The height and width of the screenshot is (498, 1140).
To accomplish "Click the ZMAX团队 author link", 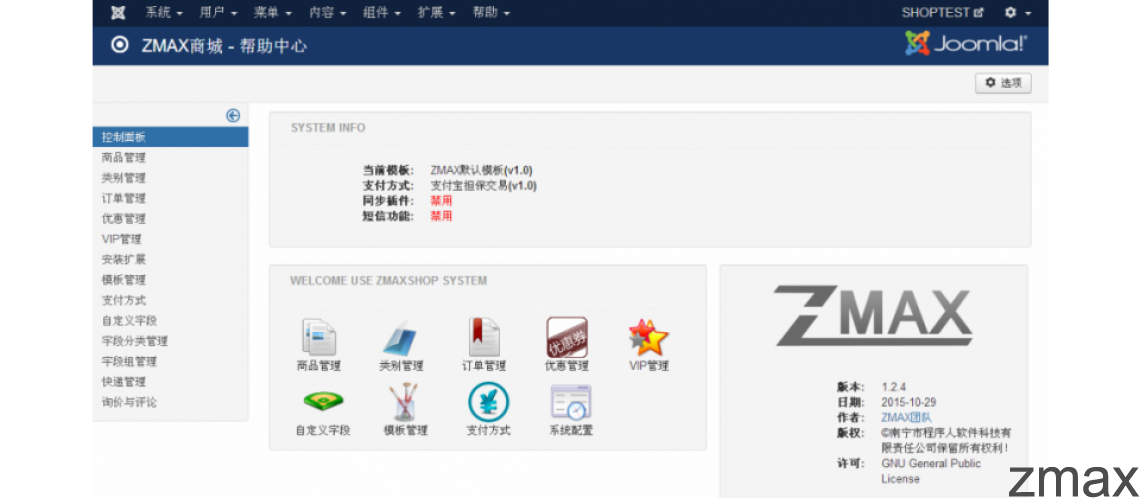I will click(x=906, y=417).
